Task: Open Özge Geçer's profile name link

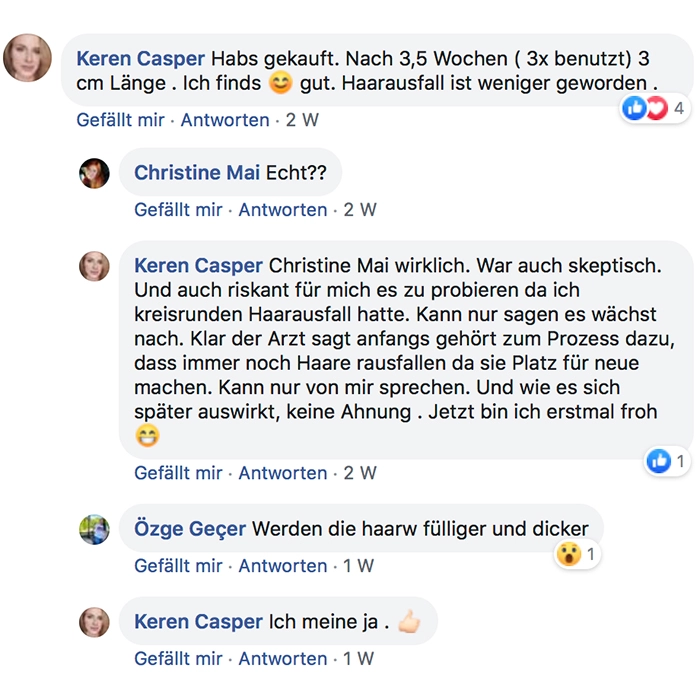Action: click(190, 529)
